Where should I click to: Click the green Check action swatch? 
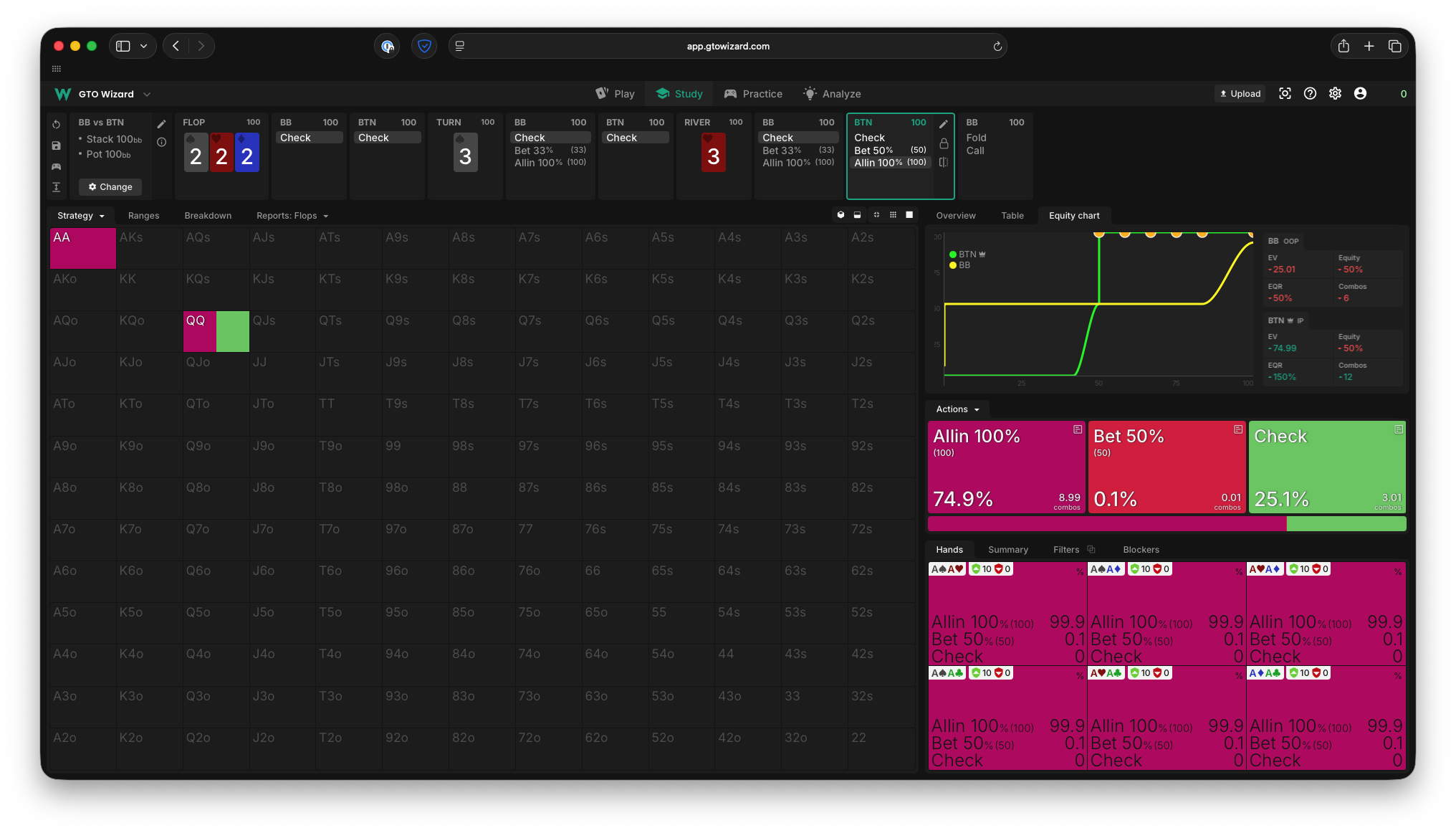point(1327,467)
